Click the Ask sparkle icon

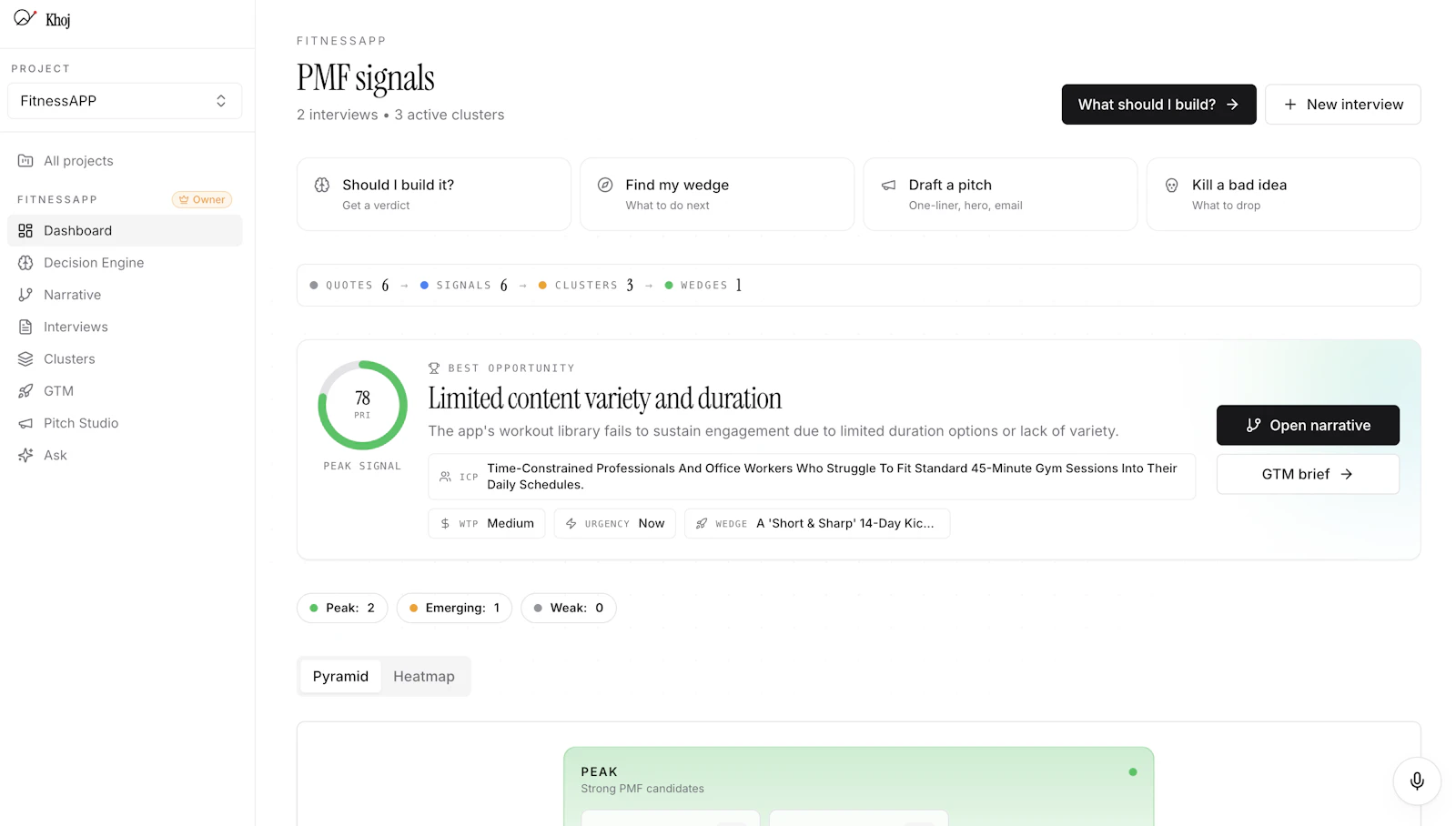click(25, 455)
